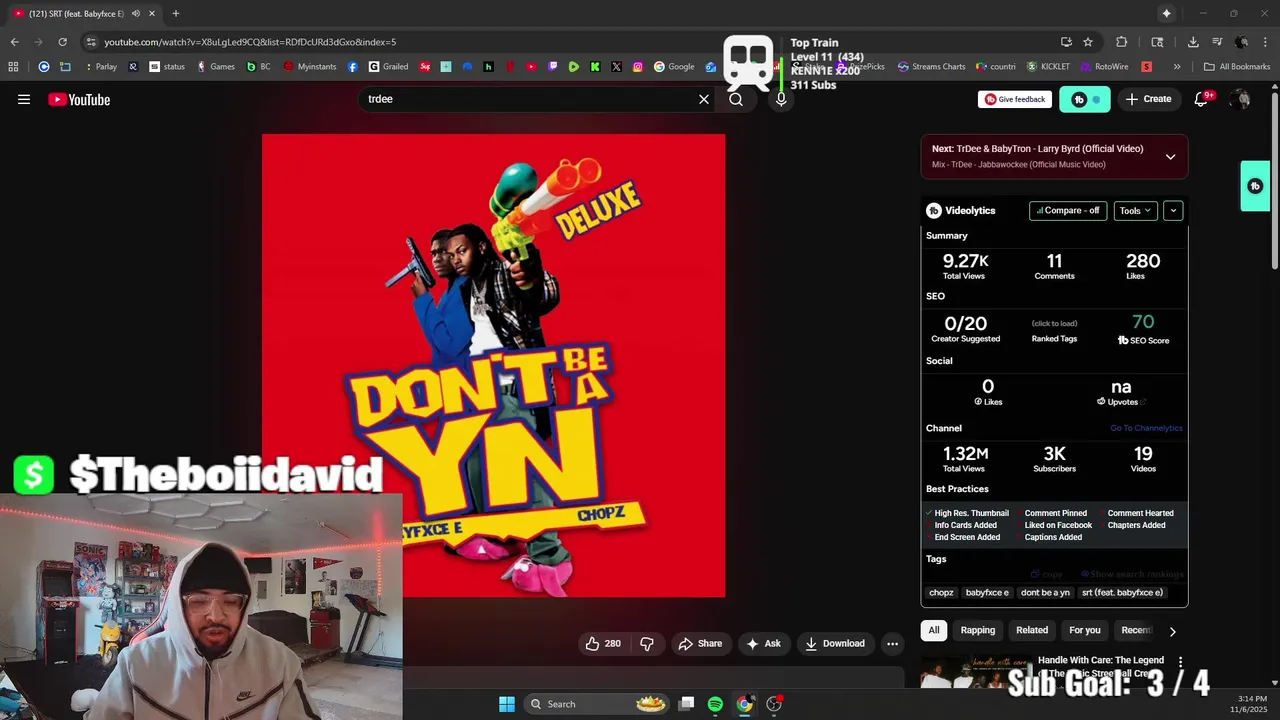Click the 'srt (feat. babyfxce e)' tag
Image resolution: width=1280 pixels, height=720 pixels.
1122,592
